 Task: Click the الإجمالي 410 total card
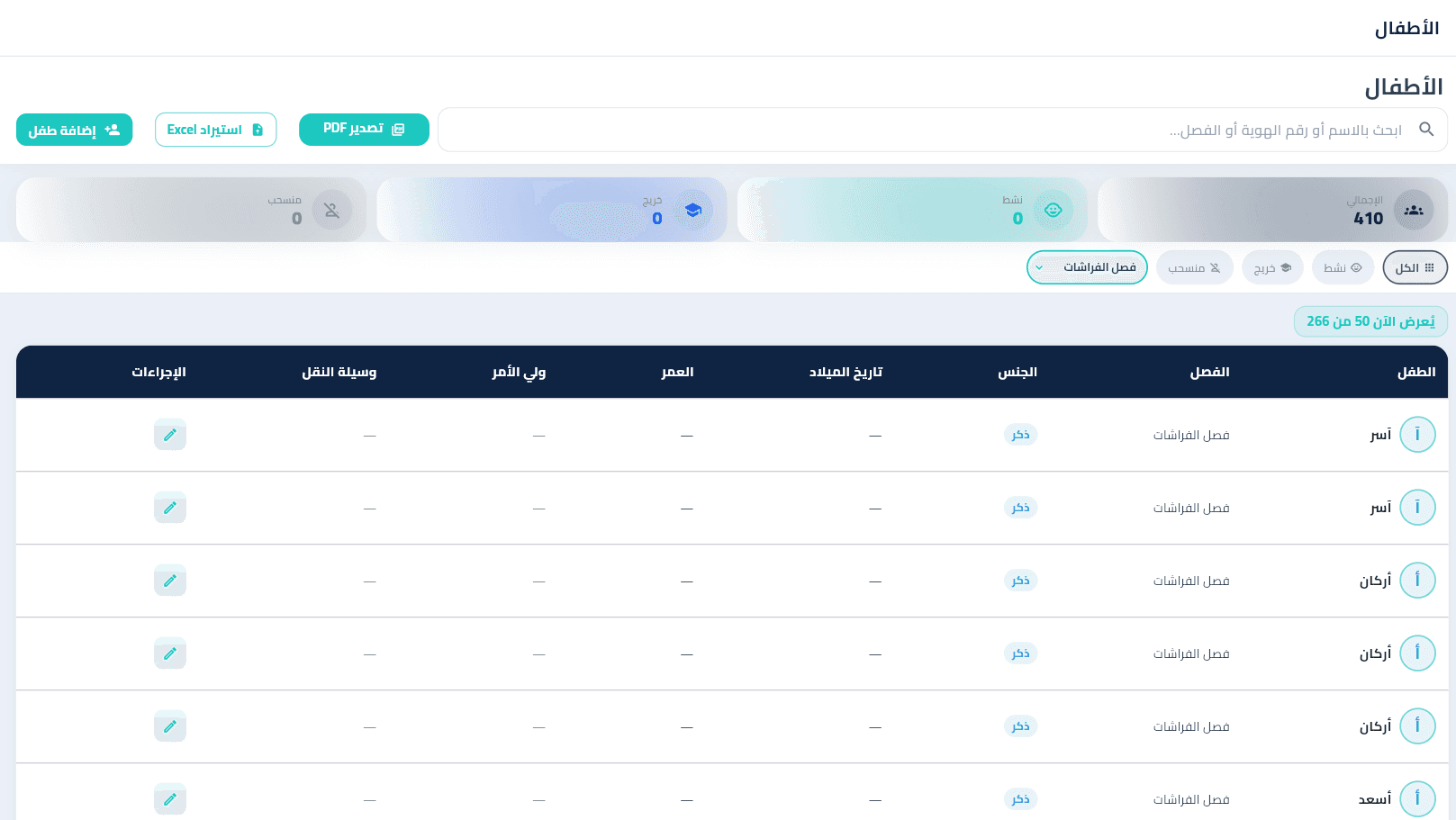pyautogui.click(x=1272, y=210)
